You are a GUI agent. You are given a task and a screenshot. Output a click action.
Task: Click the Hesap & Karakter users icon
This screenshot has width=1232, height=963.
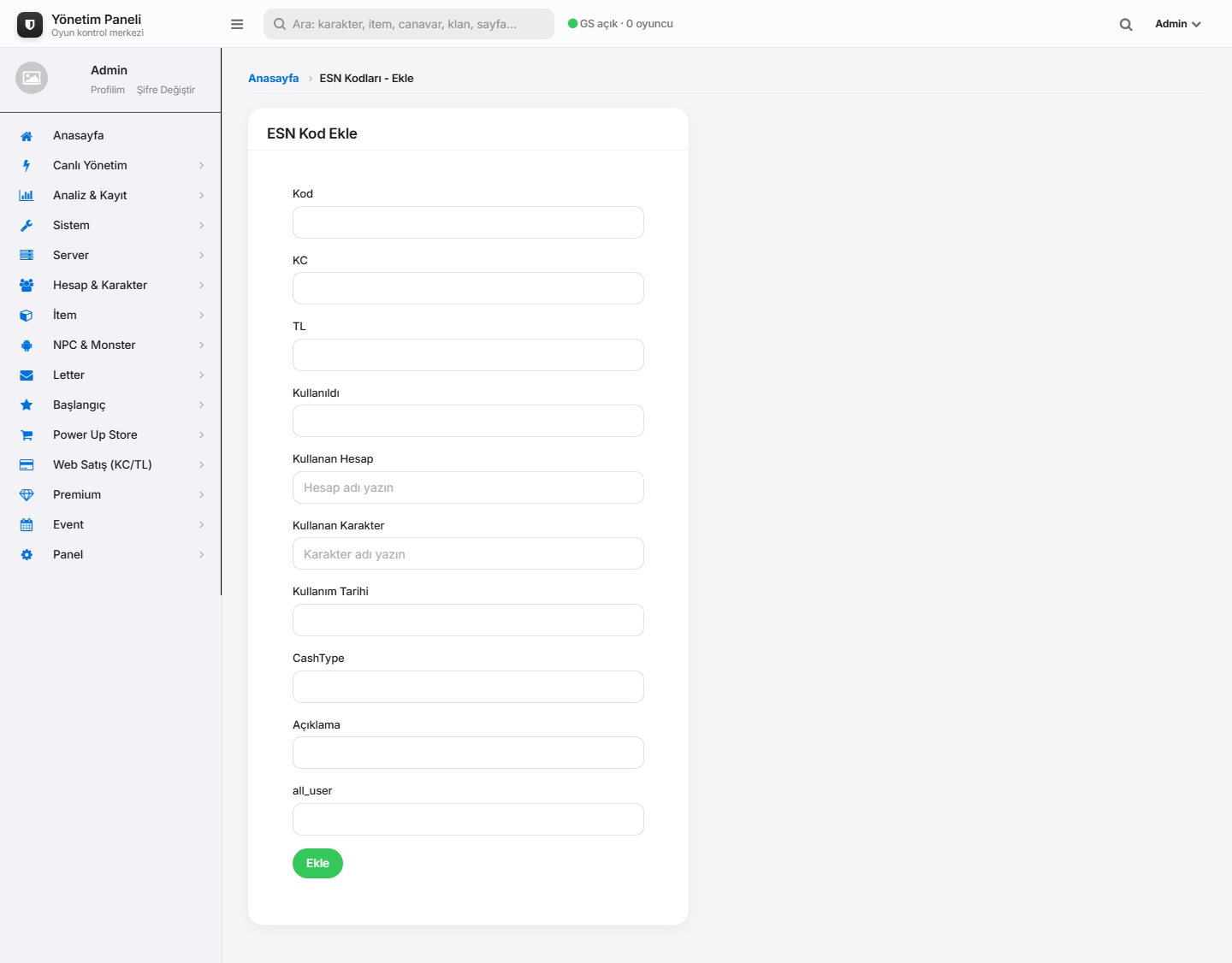pos(27,286)
